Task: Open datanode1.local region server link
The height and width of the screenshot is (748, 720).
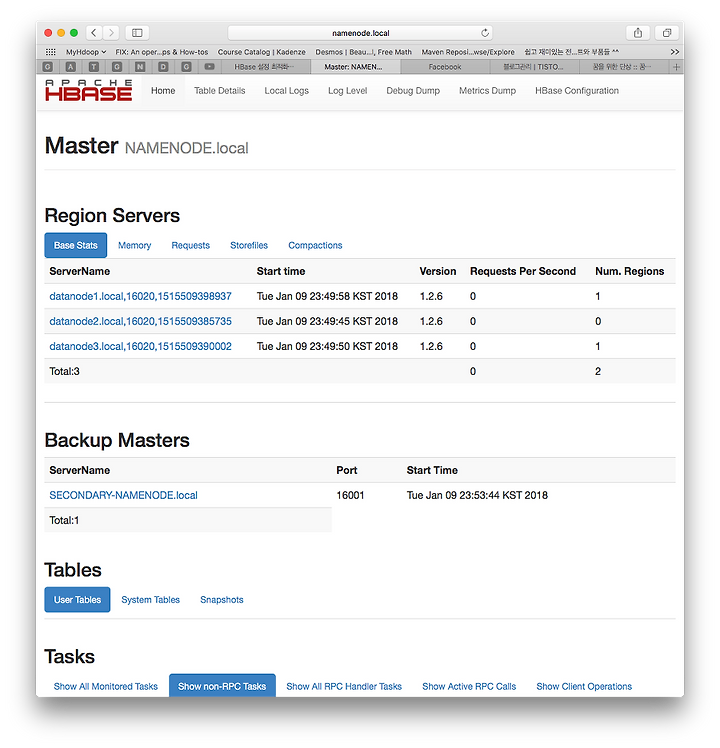Action: [x=140, y=296]
